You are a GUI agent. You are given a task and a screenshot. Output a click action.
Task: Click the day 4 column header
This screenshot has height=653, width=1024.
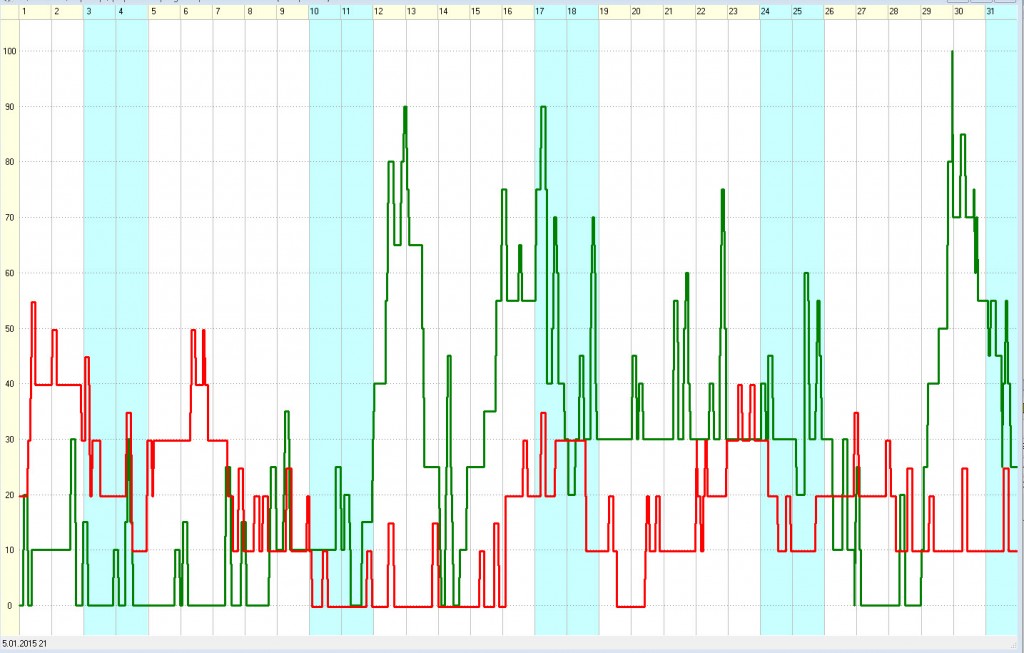click(x=132, y=11)
